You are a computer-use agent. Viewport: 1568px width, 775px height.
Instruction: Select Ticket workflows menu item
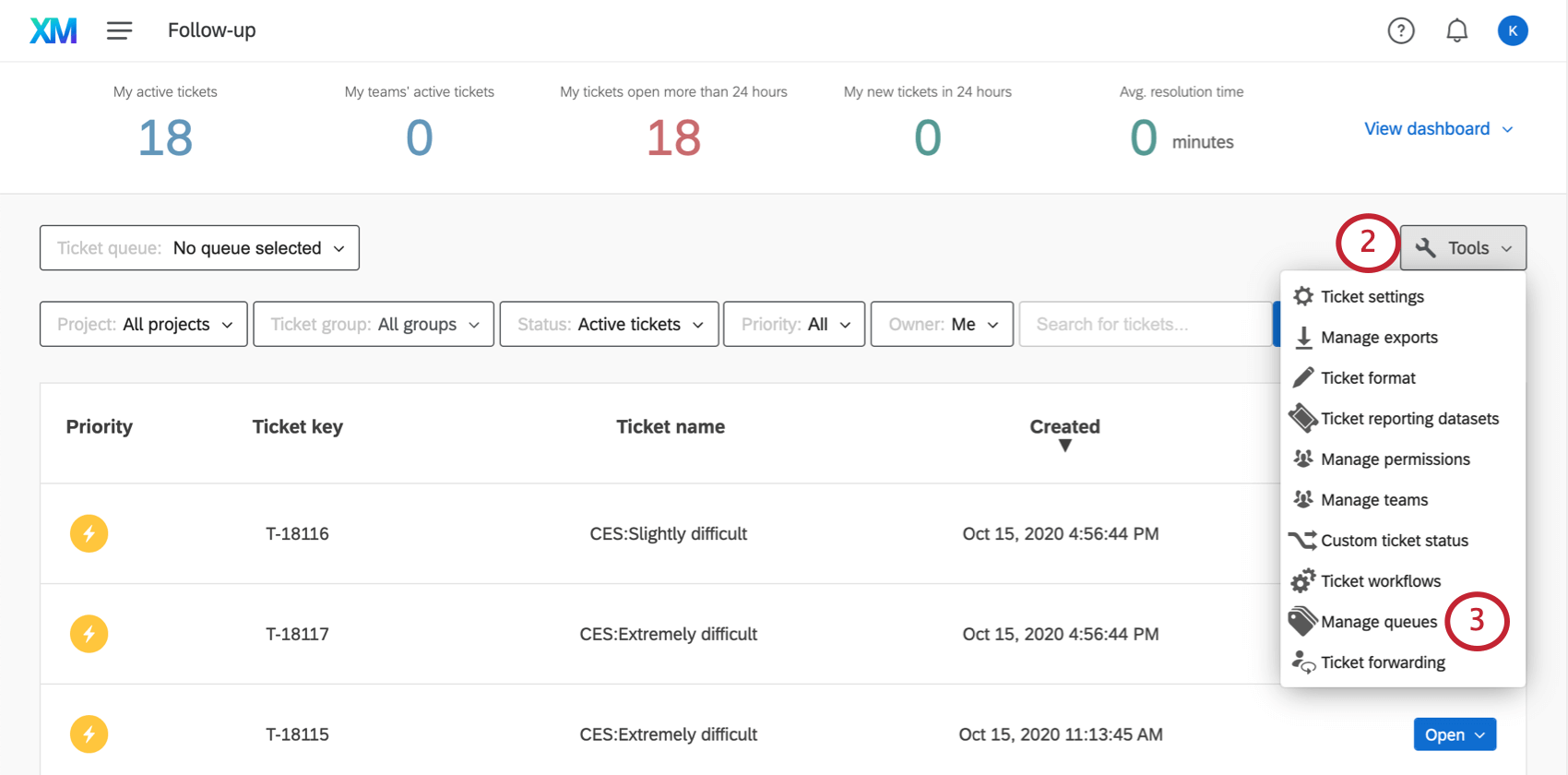1402,580
